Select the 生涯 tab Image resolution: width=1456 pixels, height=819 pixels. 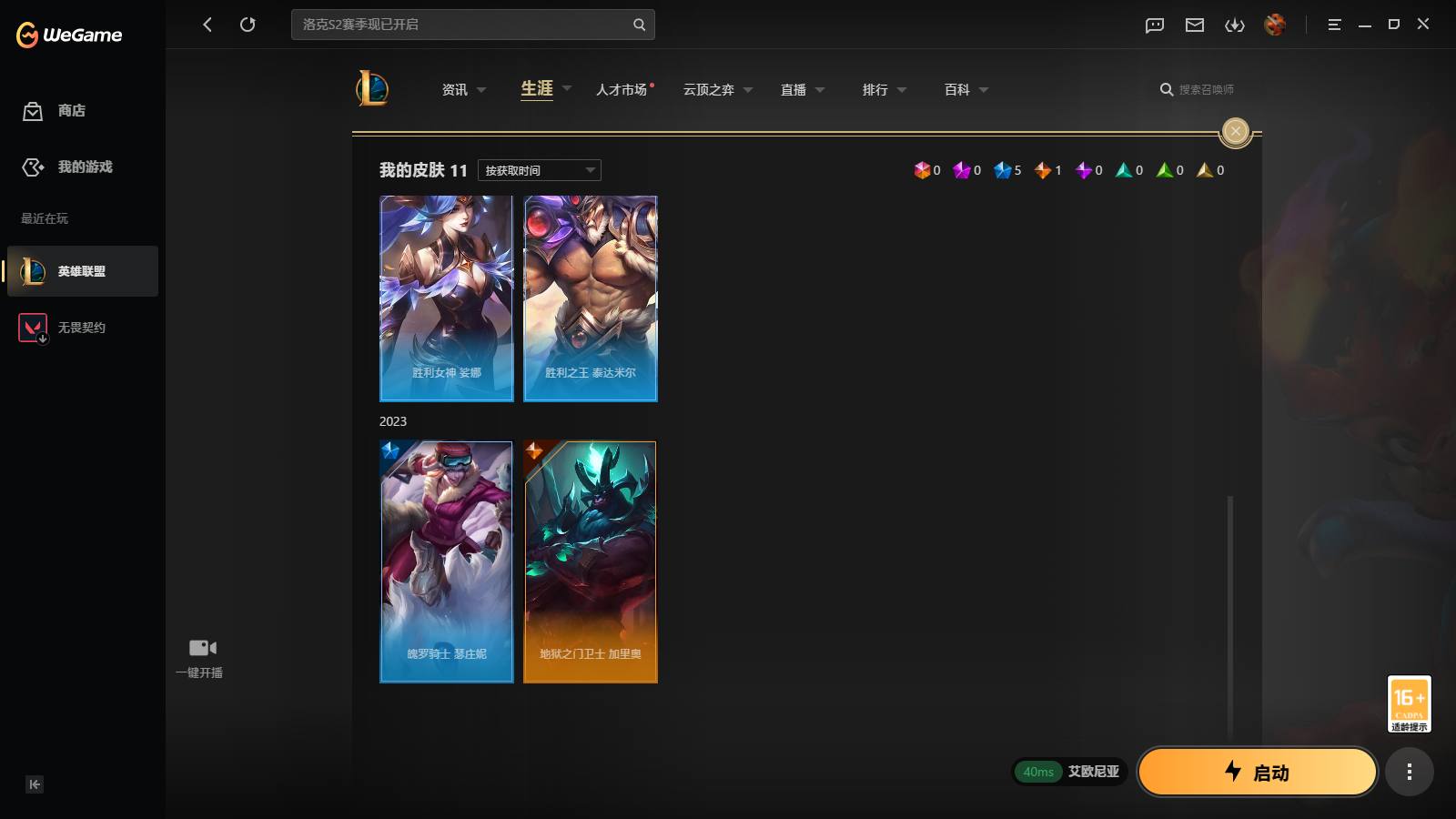click(x=537, y=88)
